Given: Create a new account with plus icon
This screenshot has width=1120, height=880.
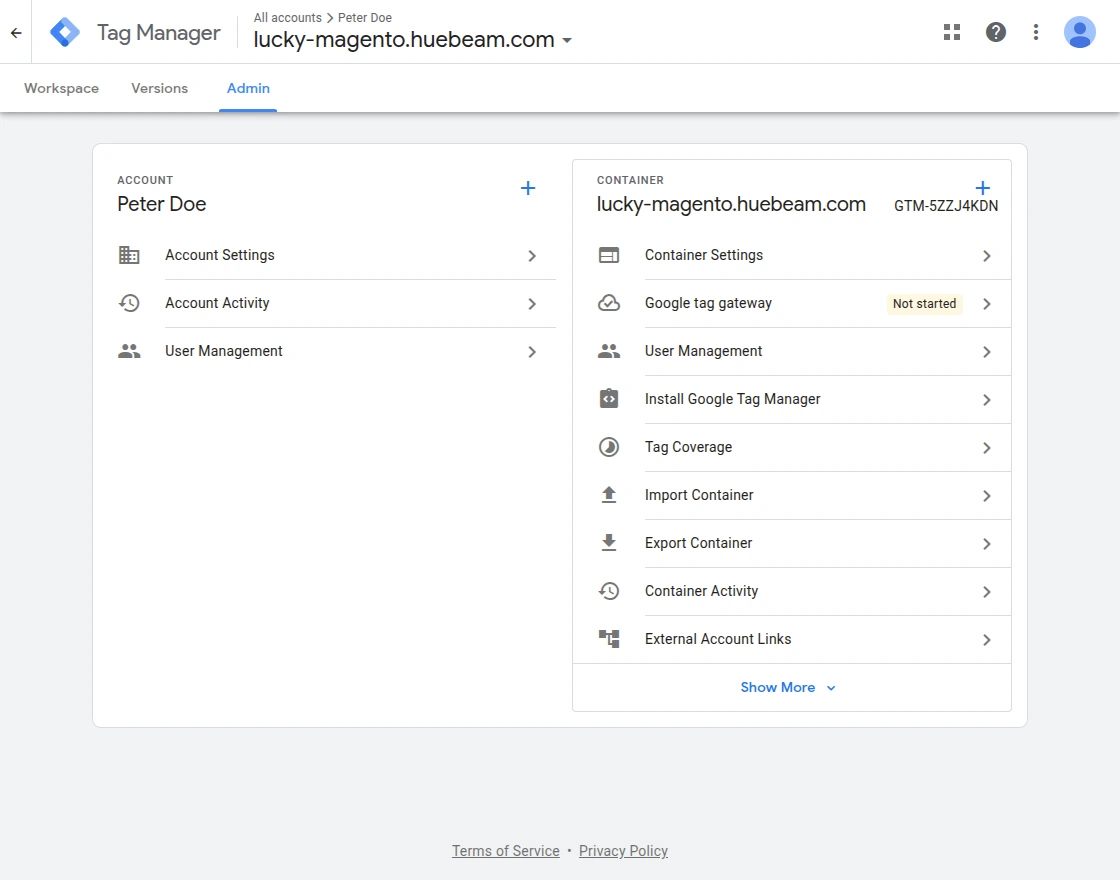Looking at the screenshot, I should (x=528, y=188).
